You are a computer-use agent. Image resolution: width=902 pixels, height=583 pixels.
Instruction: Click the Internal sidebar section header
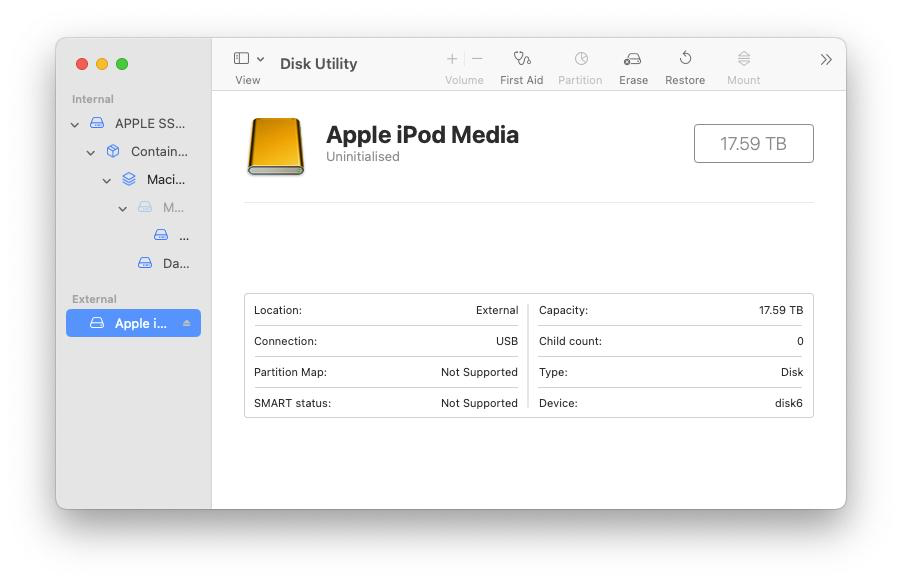[93, 99]
